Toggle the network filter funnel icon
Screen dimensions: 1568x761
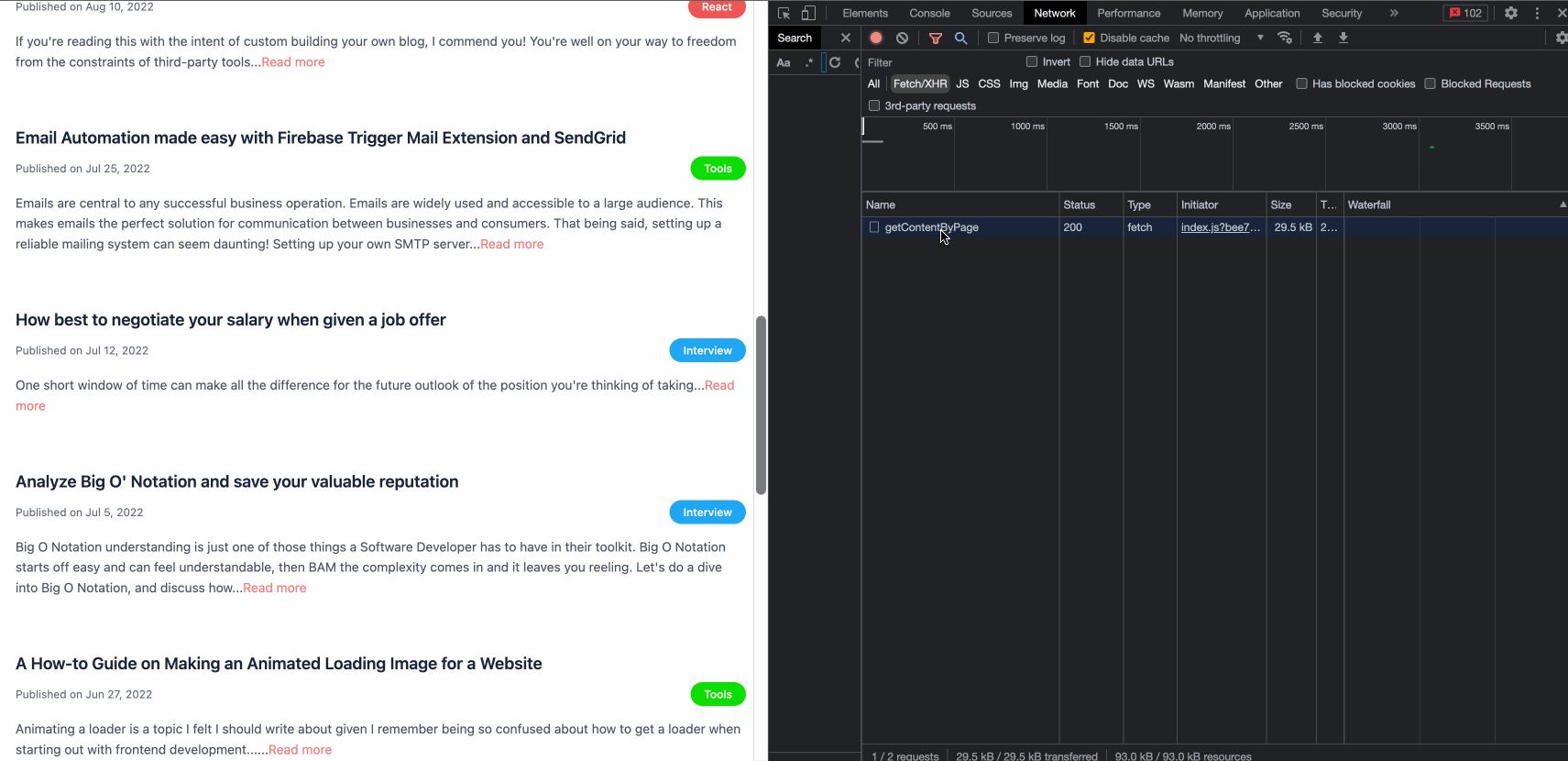click(x=935, y=38)
